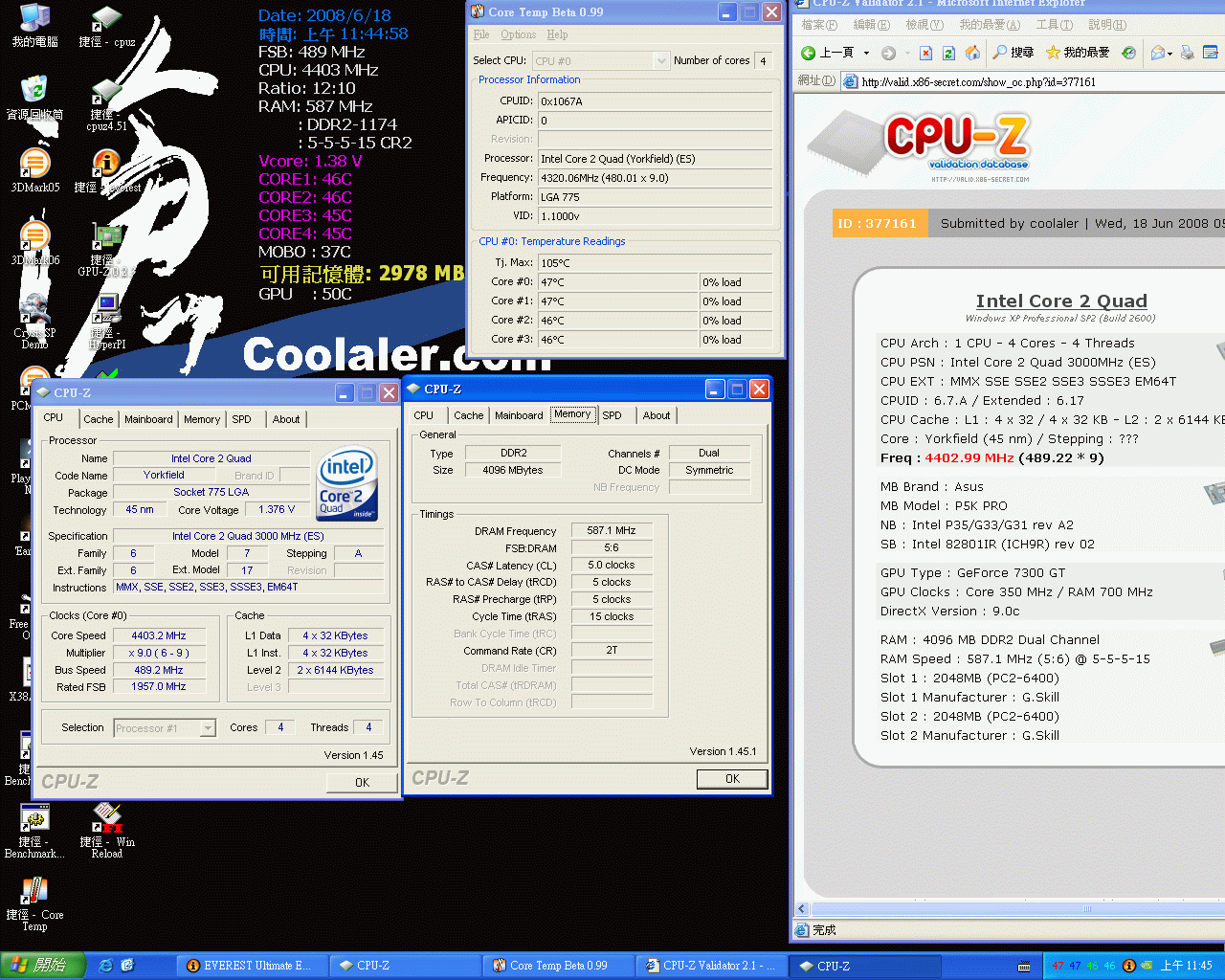This screenshot has width=1225, height=980.
Task: Open the File menu in Core Temp
Action: [481, 34]
